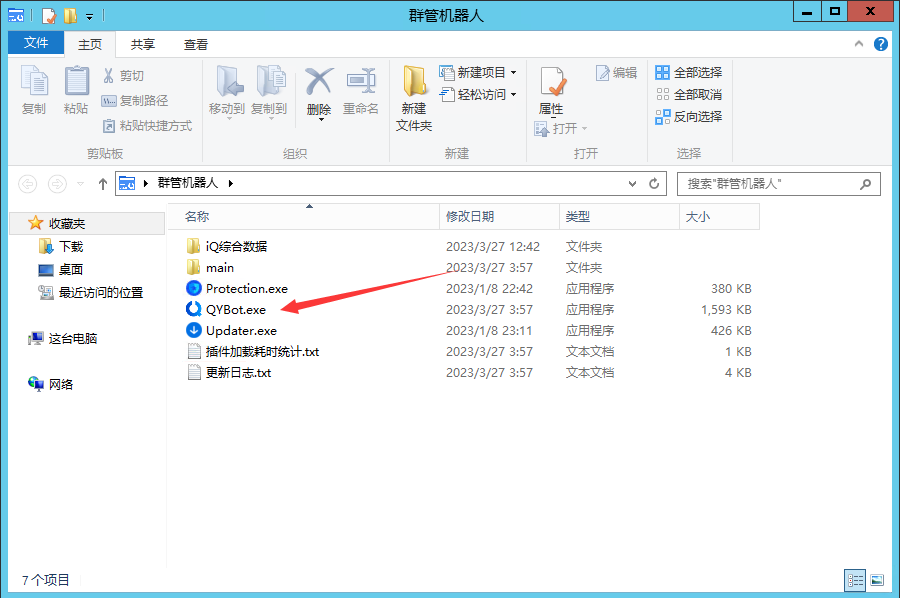The height and width of the screenshot is (598, 900).
Task: Click Quick Access properties icon in title bar
Action: coord(49,15)
